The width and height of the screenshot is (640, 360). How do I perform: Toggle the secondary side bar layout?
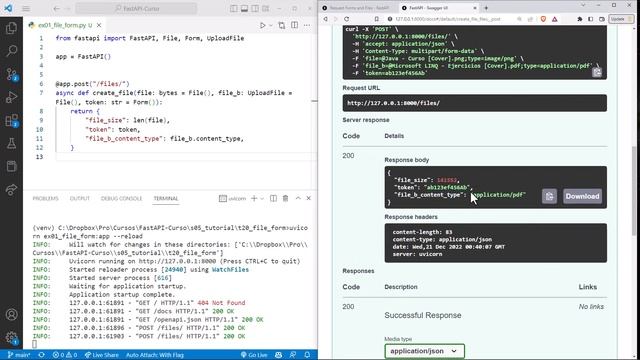(x=255, y=9)
